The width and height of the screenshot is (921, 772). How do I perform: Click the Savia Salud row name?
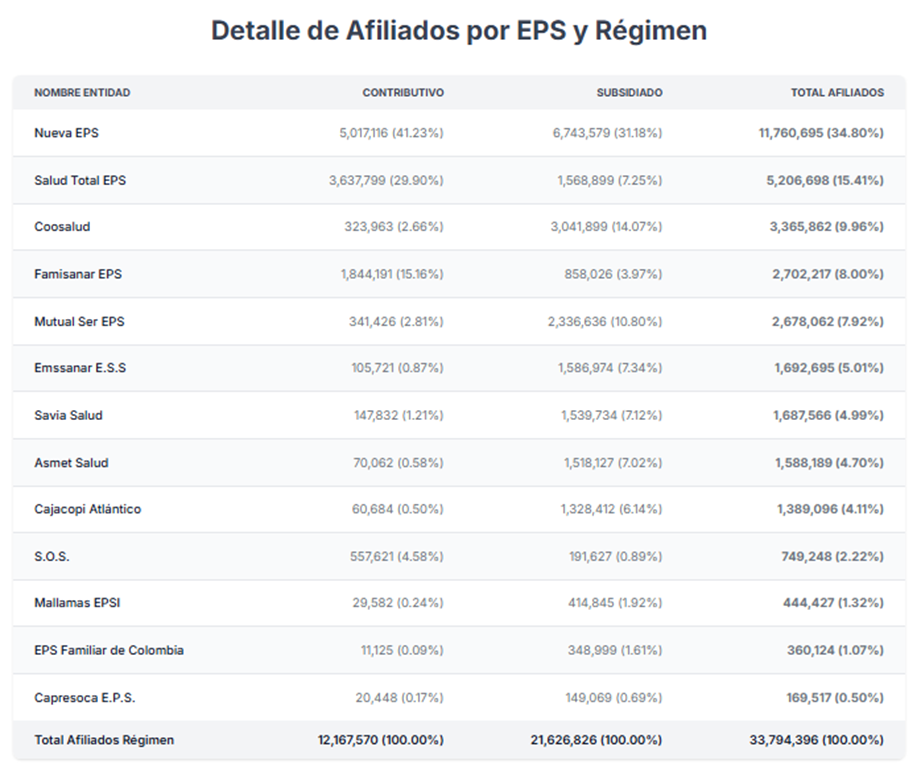(x=68, y=415)
